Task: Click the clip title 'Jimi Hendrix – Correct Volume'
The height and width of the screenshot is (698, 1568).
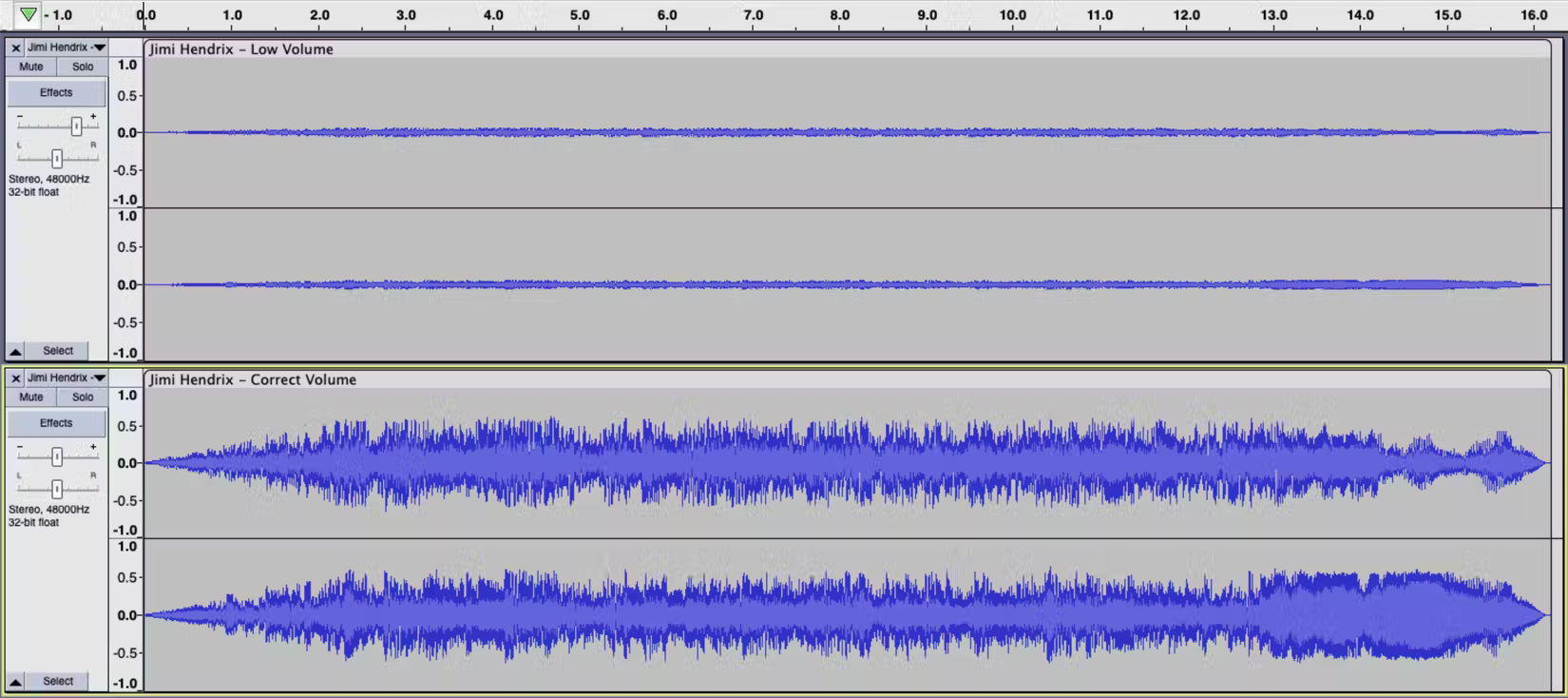Action: [x=253, y=379]
